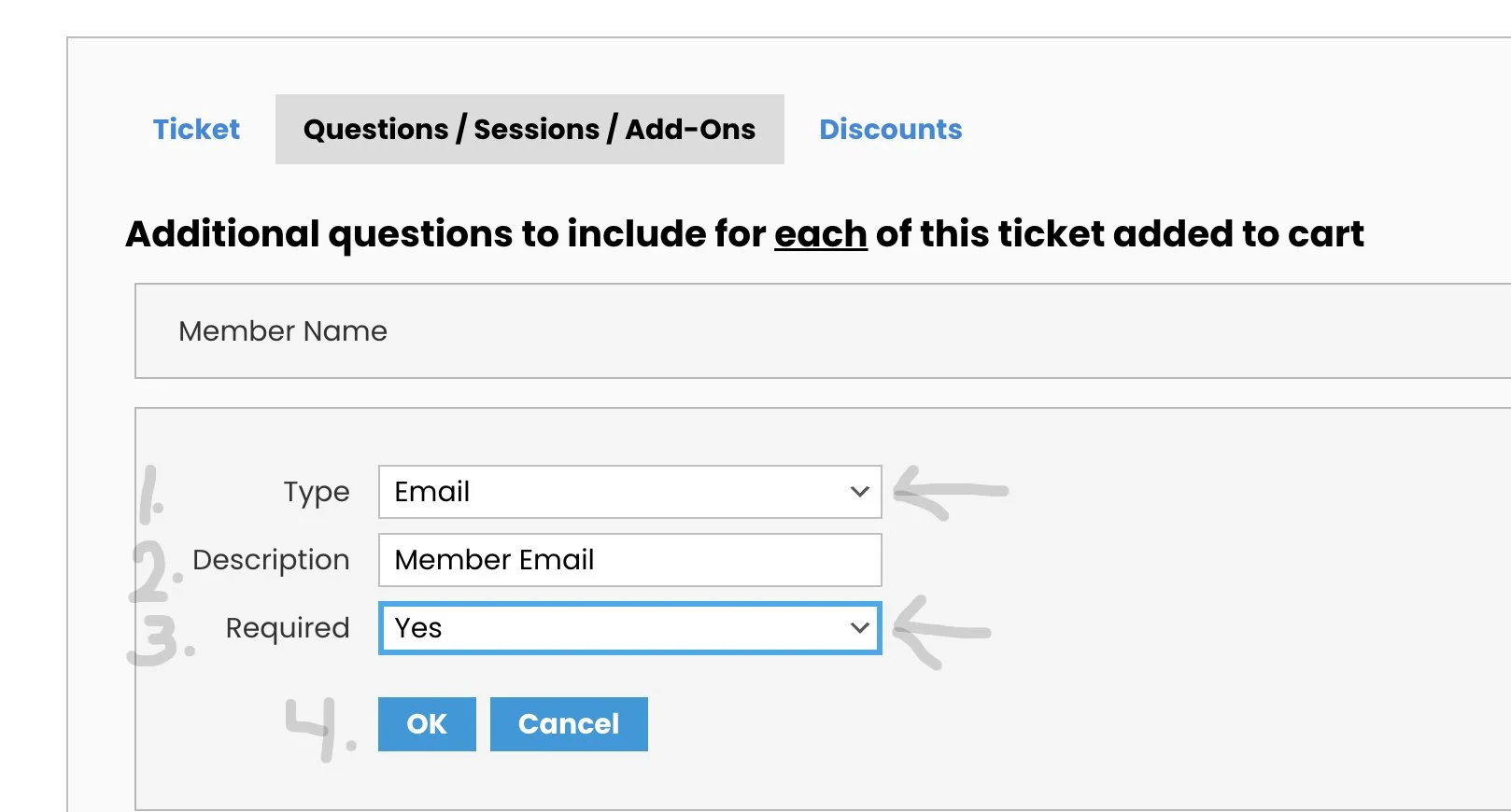This screenshot has height=812, width=1511.
Task: Click the chevron arrow in Required field
Action: tap(860, 628)
